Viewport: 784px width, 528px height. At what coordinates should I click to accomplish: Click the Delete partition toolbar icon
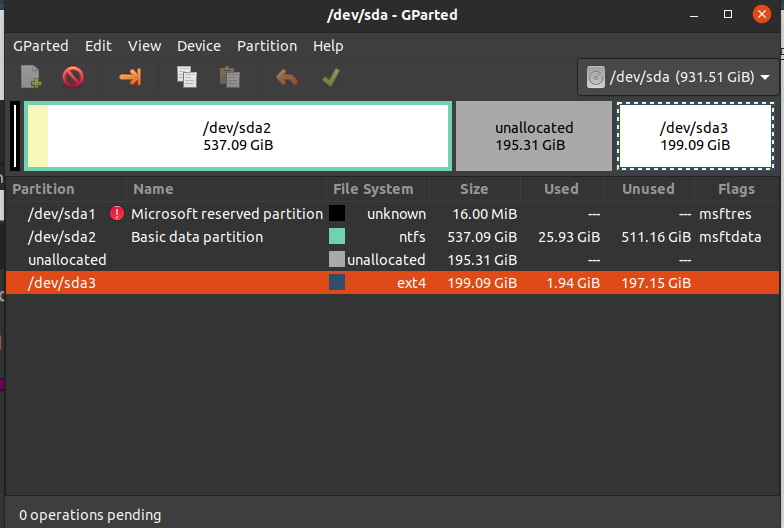(73, 77)
